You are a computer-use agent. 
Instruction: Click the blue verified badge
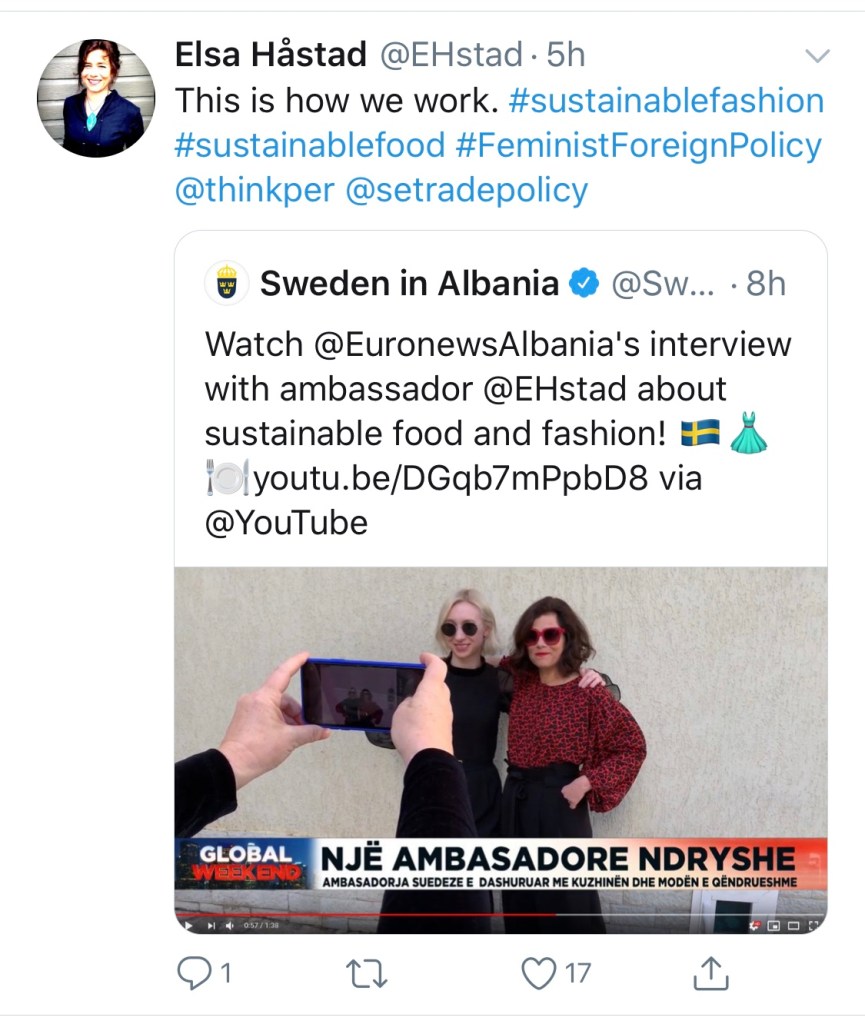pos(583,285)
